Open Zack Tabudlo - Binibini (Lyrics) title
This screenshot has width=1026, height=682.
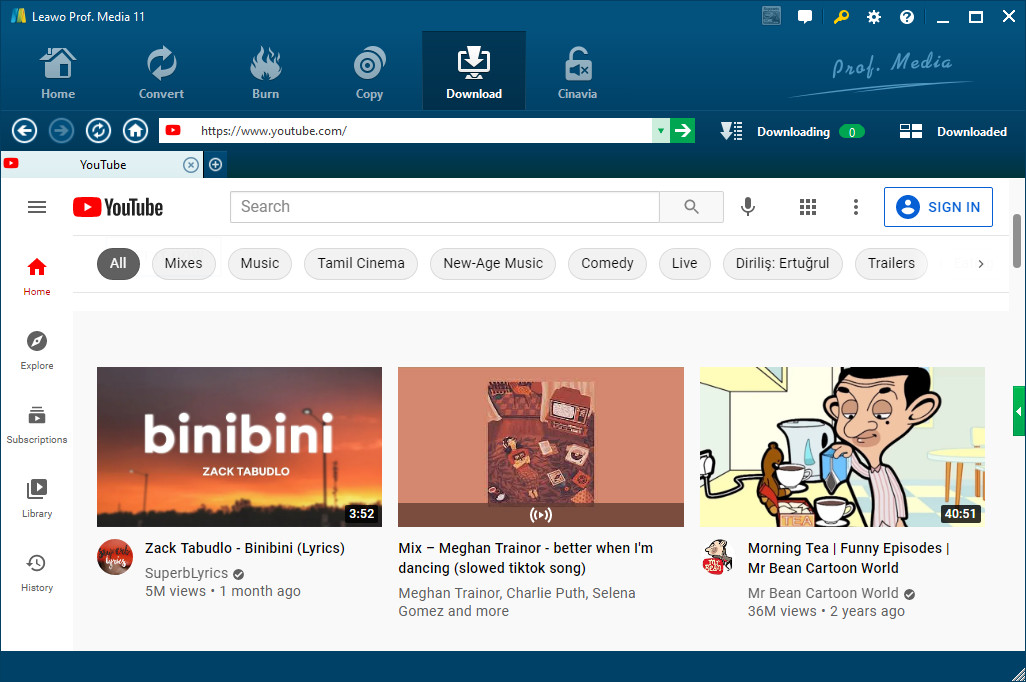pos(245,548)
